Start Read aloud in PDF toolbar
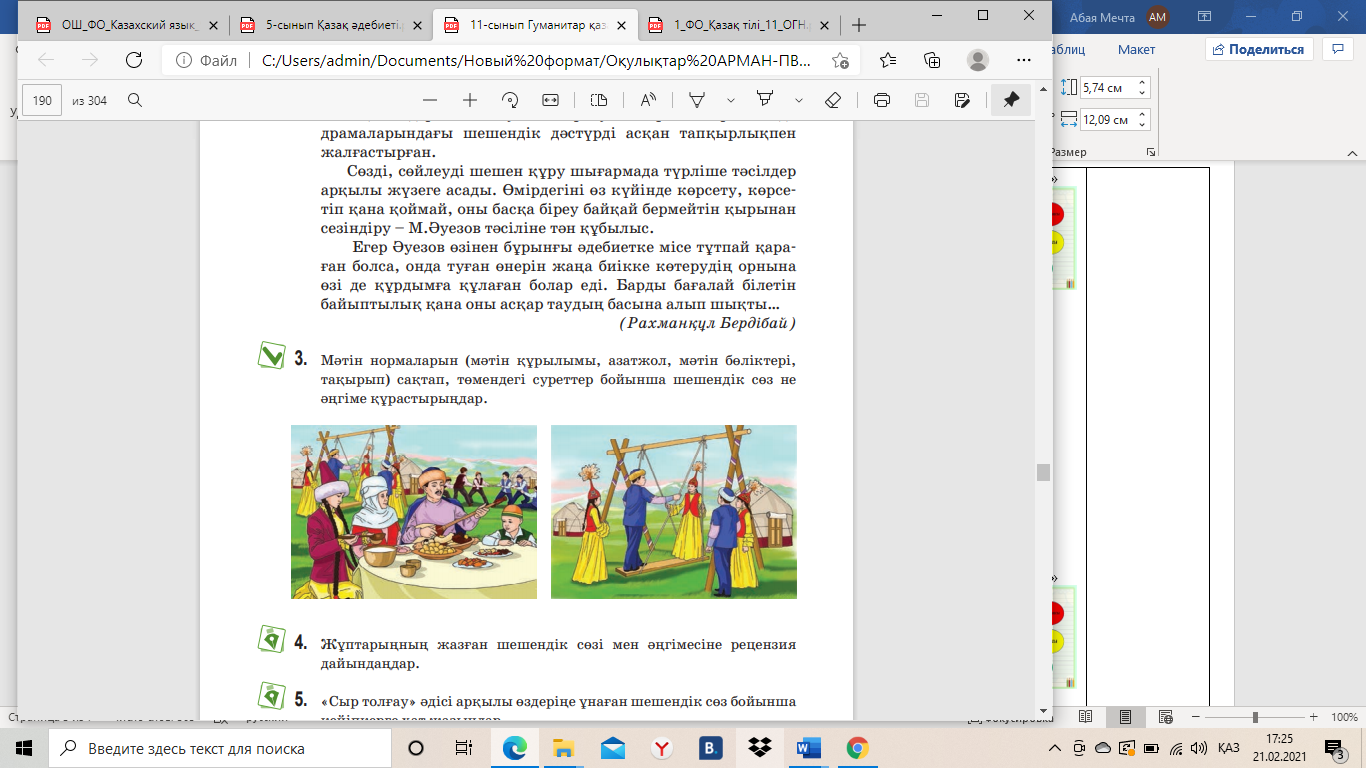Viewport: 1366px width, 768px height. pyautogui.click(x=648, y=100)
